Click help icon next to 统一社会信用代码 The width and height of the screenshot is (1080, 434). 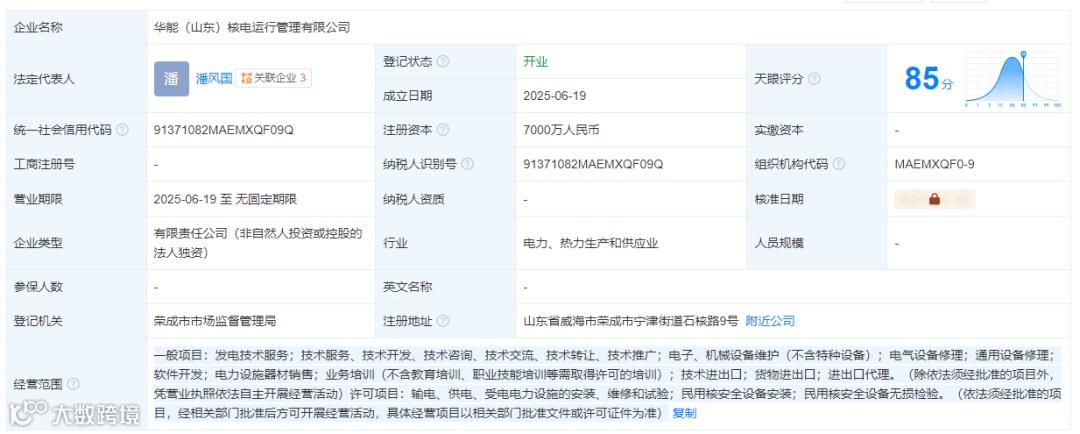(x=122, y=130)
